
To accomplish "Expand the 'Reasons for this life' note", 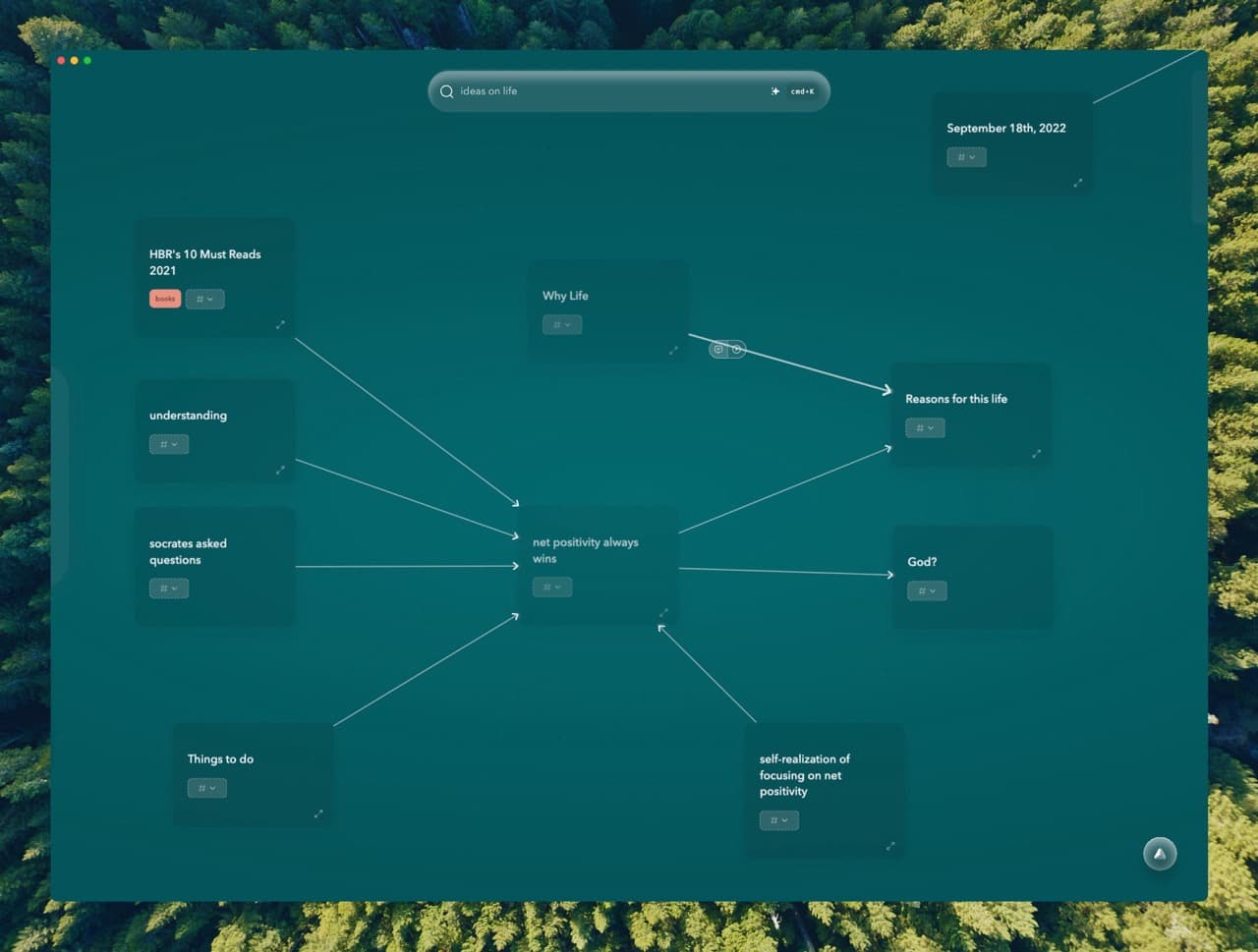I will pos(1037,454).
